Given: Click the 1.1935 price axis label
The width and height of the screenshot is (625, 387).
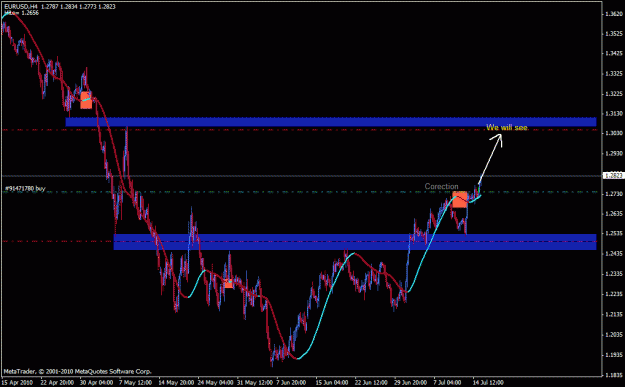Looking at the screenshot, I should coord(613,354).
